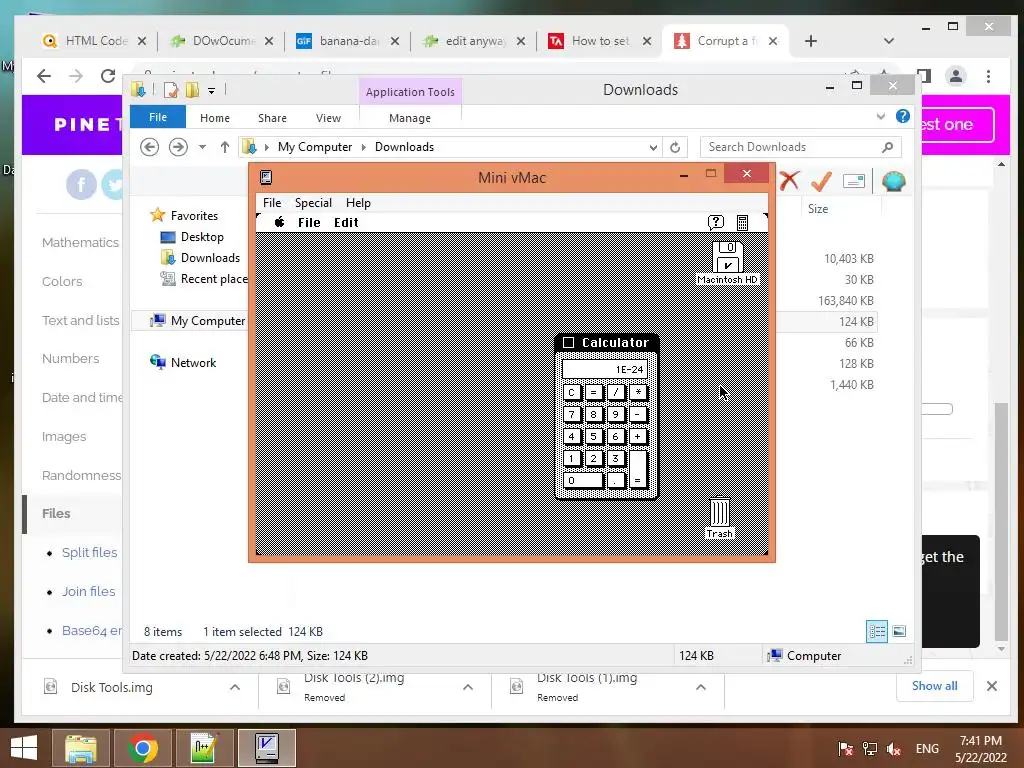Go up one folder level in Explorer
The width and height of the screenshot is (1024, 768).
click(x=225, y=147)
